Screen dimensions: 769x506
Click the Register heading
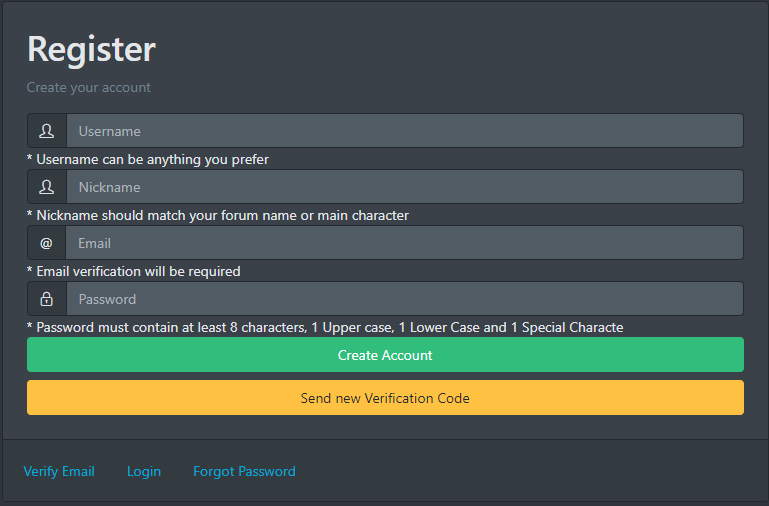pos(91,50)
